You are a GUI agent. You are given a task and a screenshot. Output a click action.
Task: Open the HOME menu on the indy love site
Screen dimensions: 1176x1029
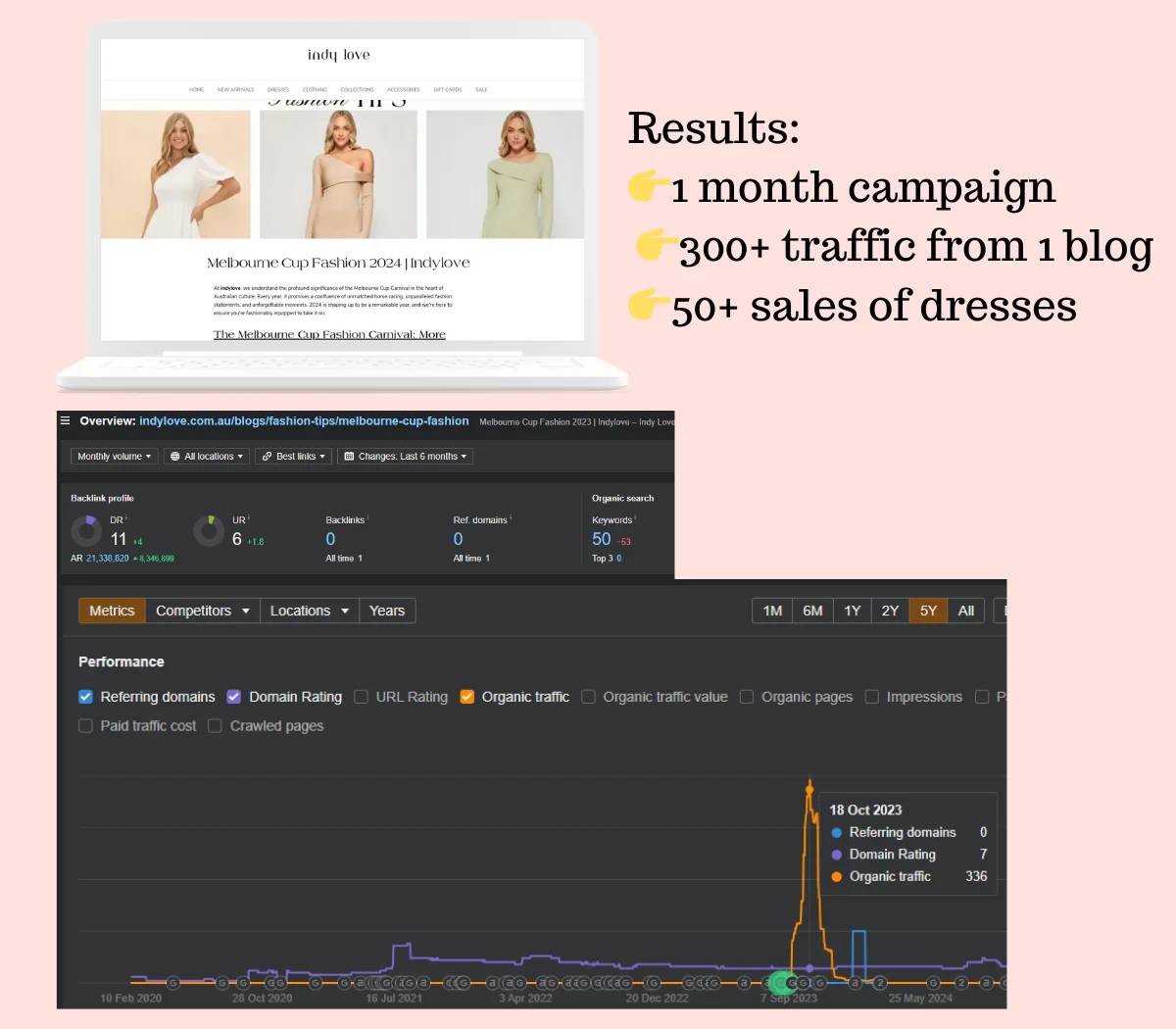point(196,90)
